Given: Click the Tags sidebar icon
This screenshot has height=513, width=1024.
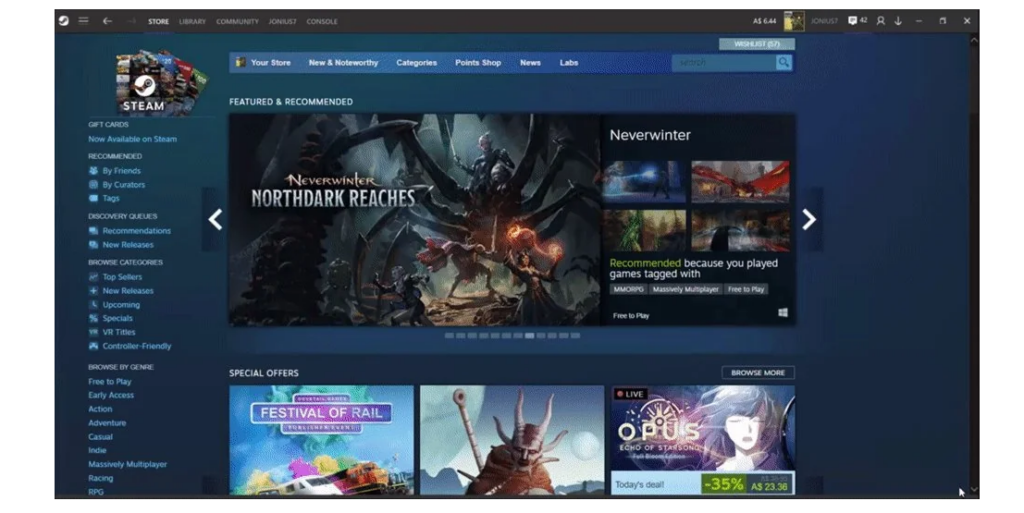Looking at the screenshot, I should pos(93,198).
